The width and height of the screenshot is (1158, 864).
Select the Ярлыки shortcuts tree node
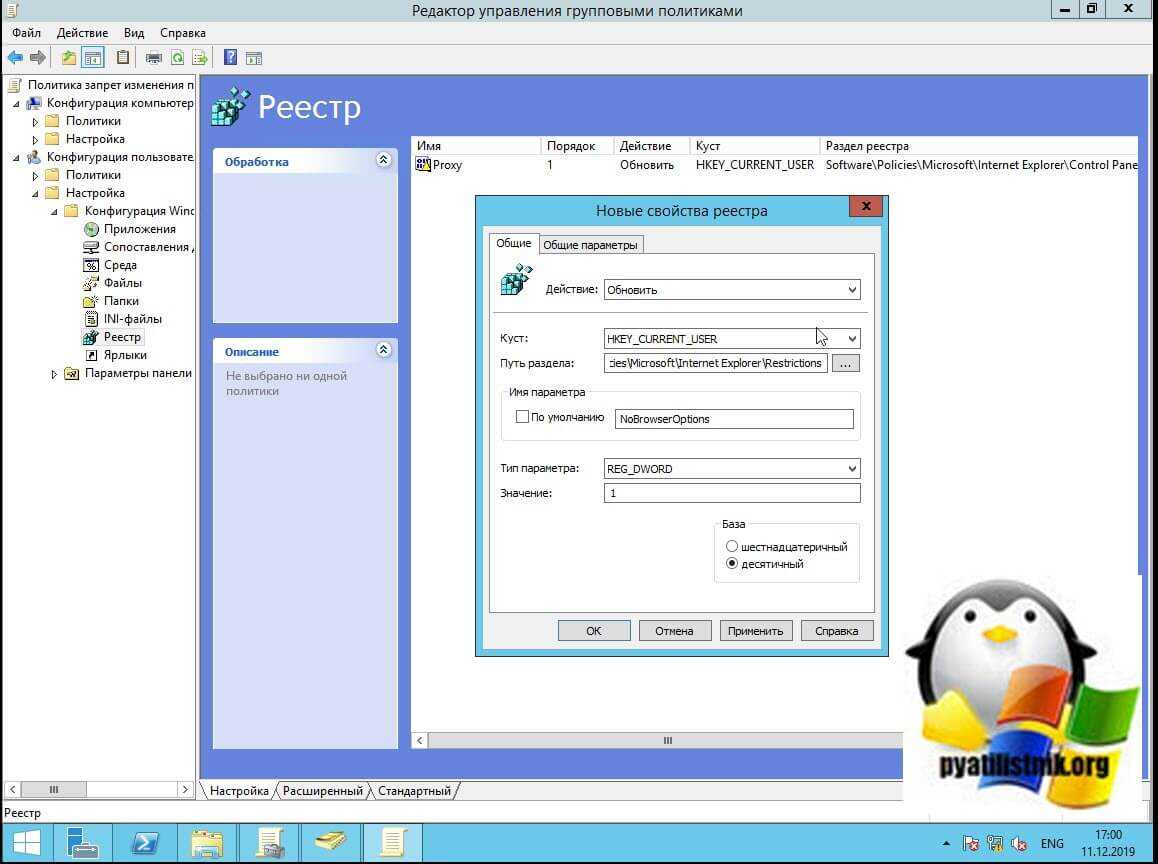pyautogui.click(x=125, y=355)
